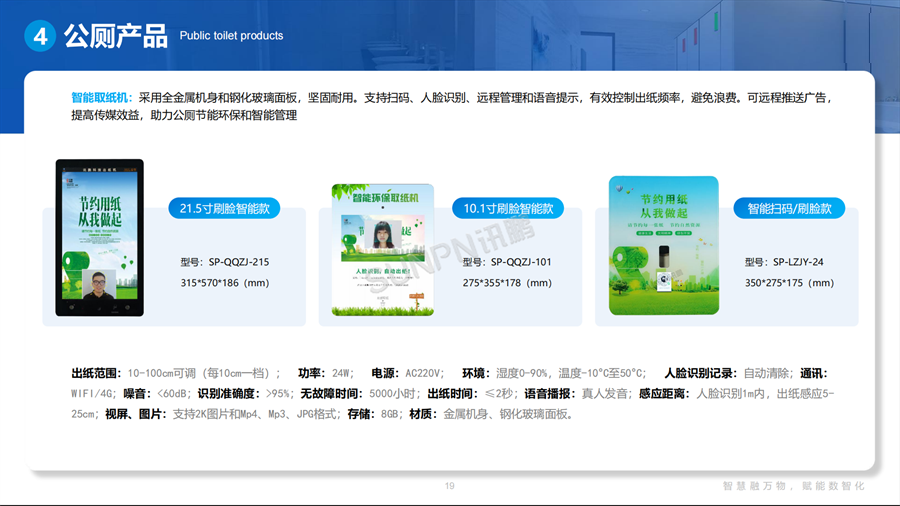Select dimensions 315*570*186 (mm)

click(x=225, y=283)
